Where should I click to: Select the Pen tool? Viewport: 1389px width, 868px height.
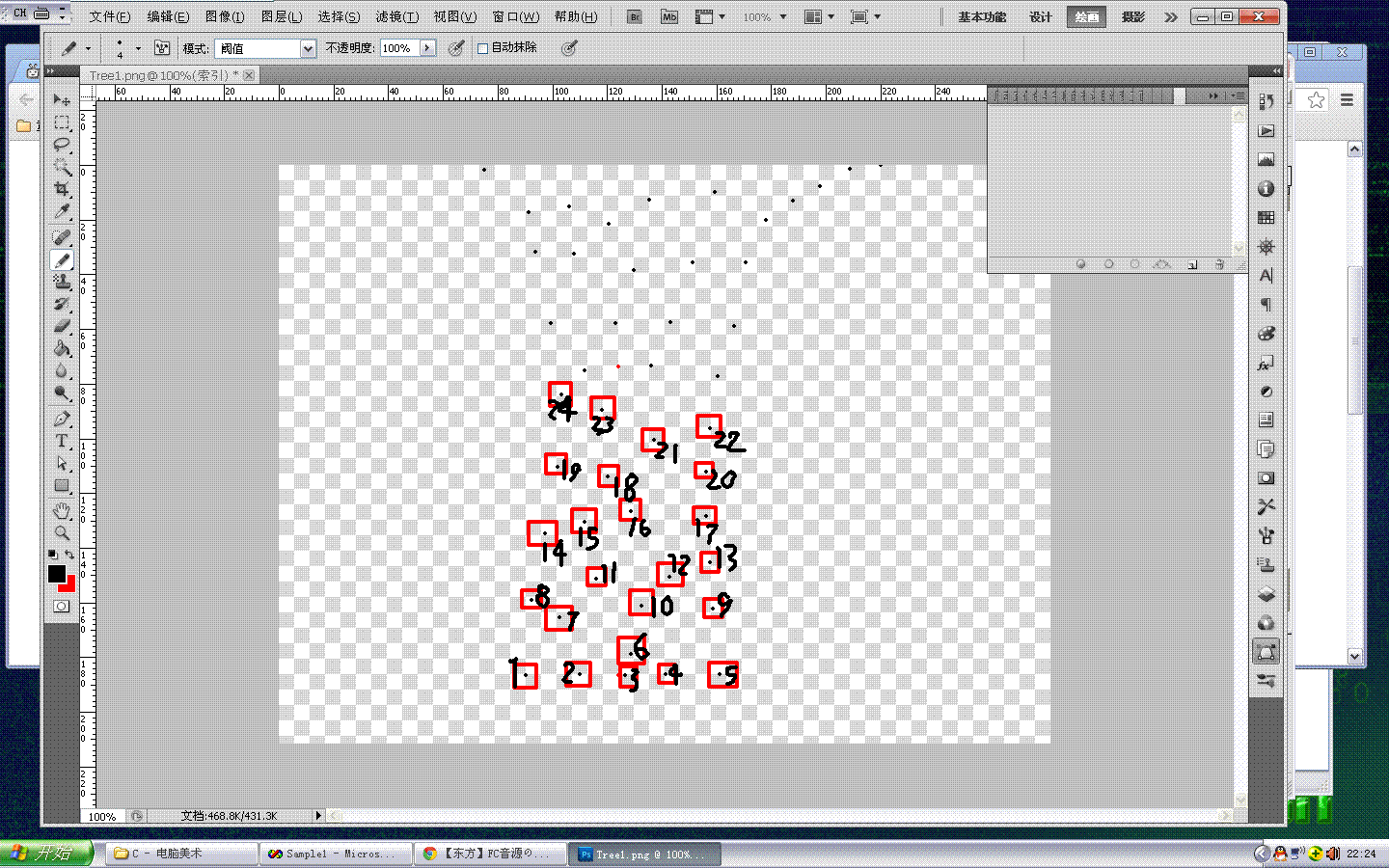[x=62, y=419]
